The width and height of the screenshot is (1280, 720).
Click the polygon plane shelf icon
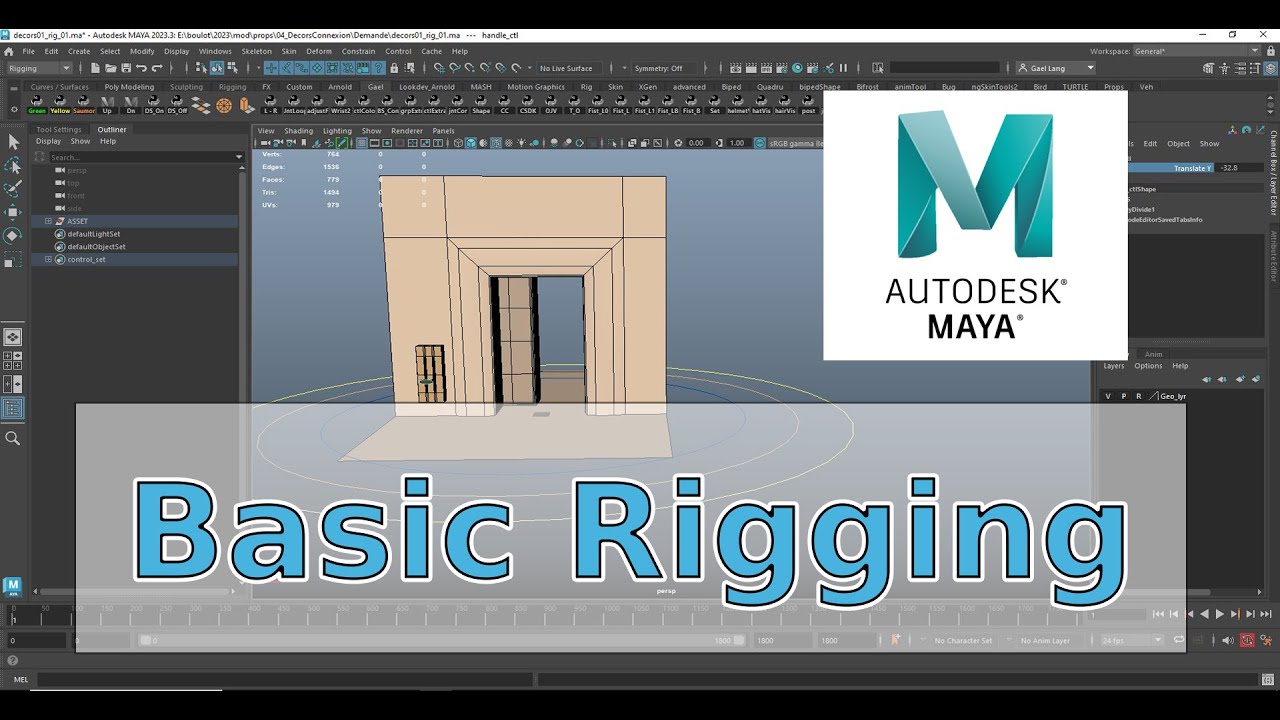pos(201,104)
